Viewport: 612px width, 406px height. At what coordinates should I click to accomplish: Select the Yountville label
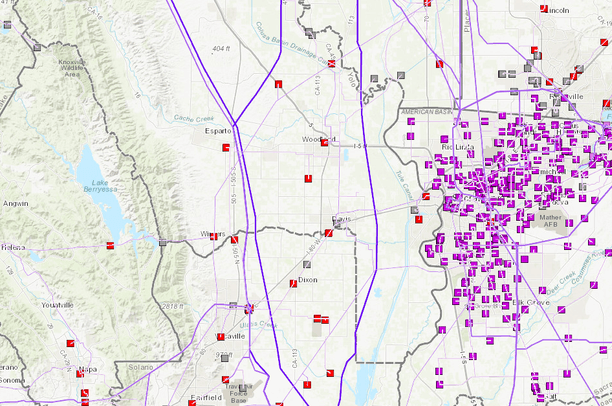point(57,305)
